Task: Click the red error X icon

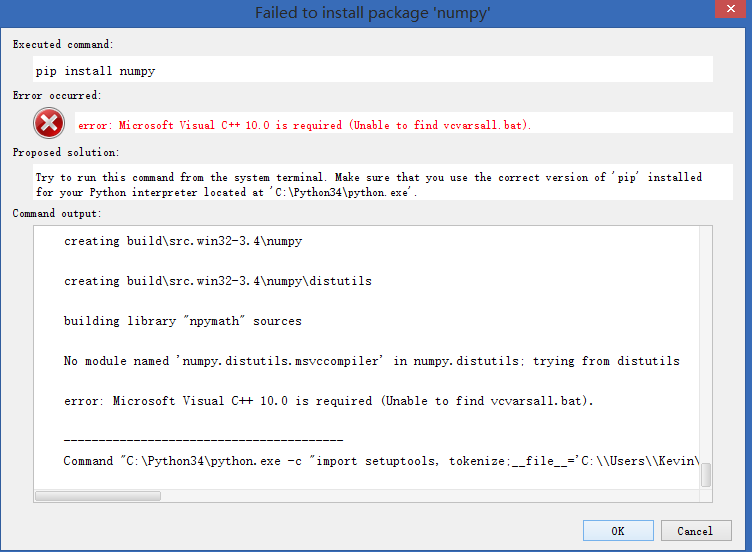Action: [49, 123]
